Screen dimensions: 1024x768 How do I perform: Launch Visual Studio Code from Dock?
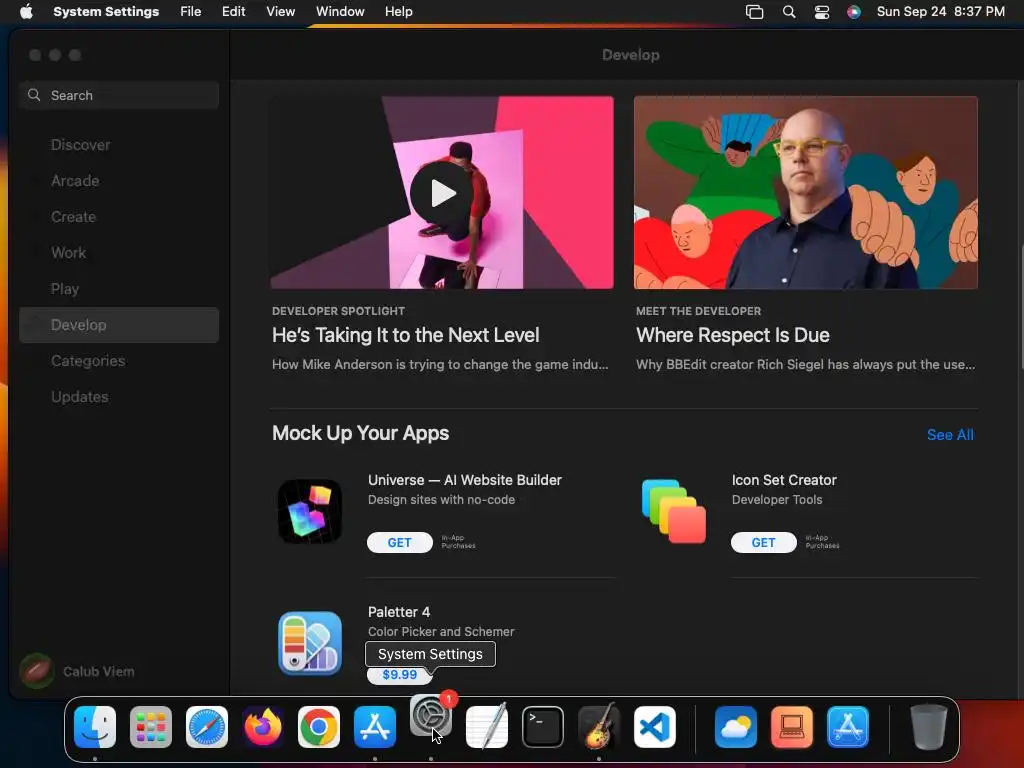(x=654, y=727)
